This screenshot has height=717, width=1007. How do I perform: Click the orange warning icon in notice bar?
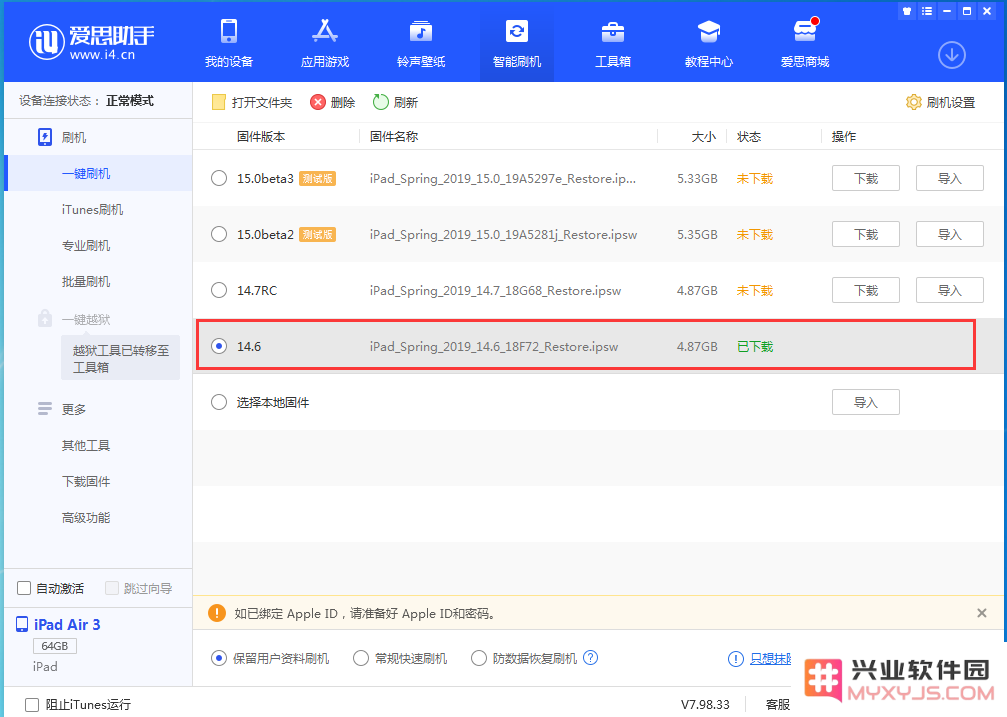(217, 613)
